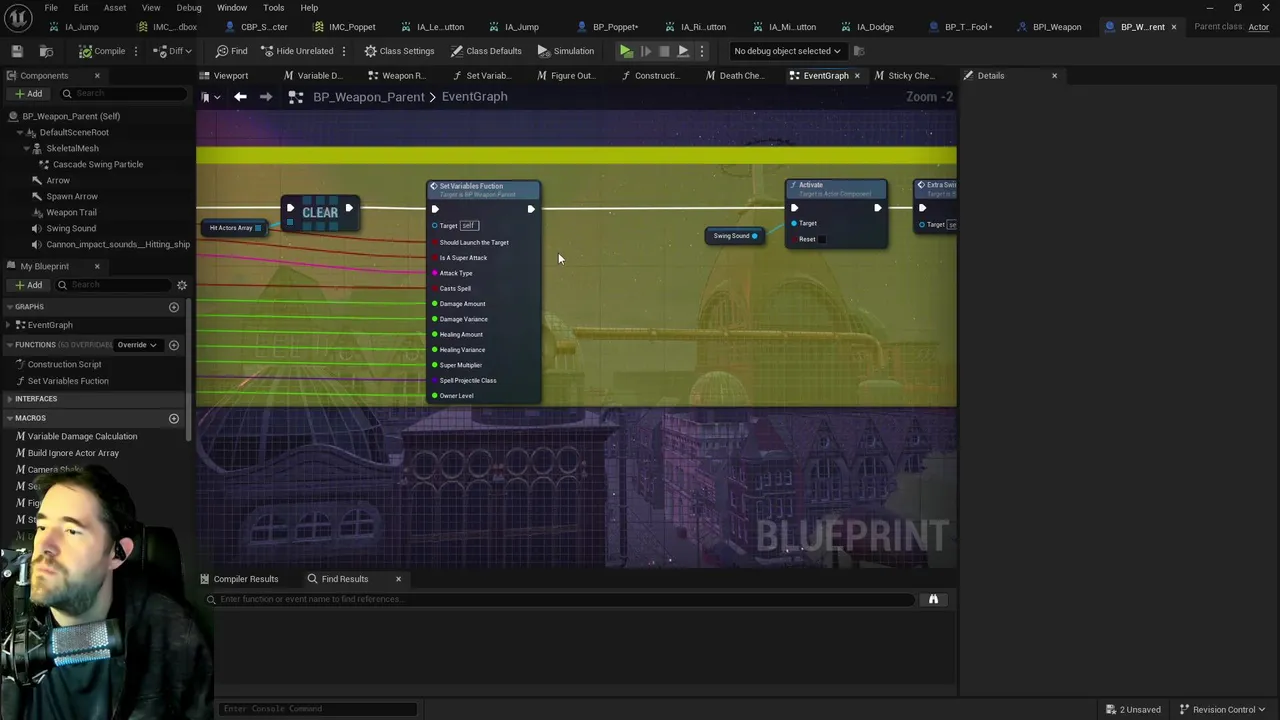Navigate forward in graph history
This screenshot has width=1280, height=720.
coord(266,97)
